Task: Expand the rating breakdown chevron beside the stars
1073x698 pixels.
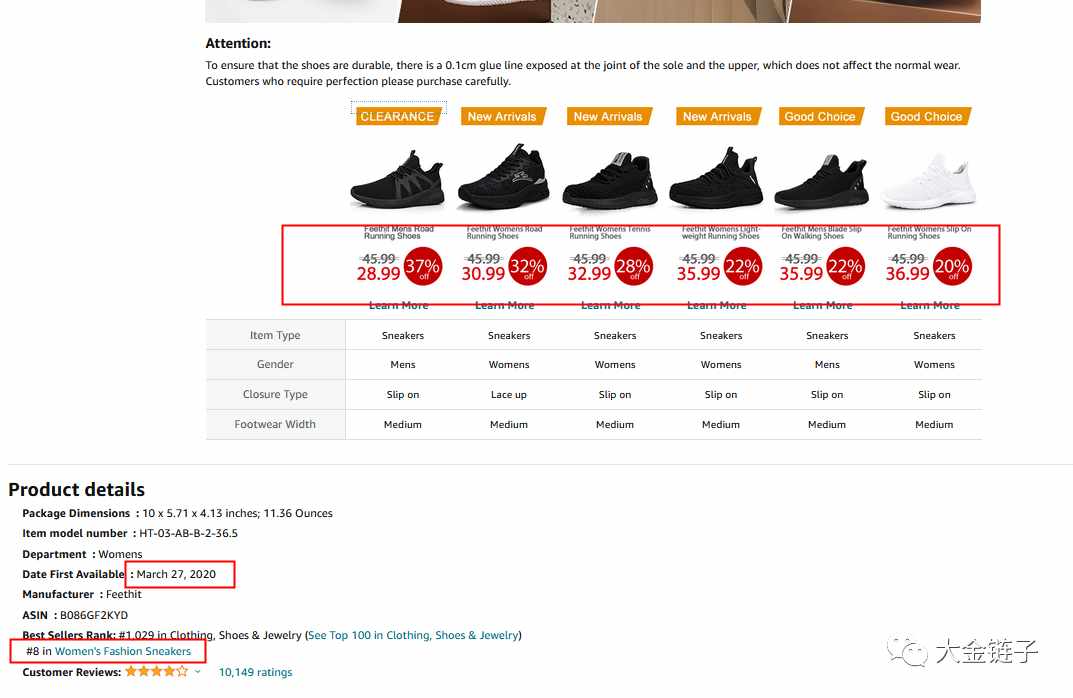Action: pos(198,672)
